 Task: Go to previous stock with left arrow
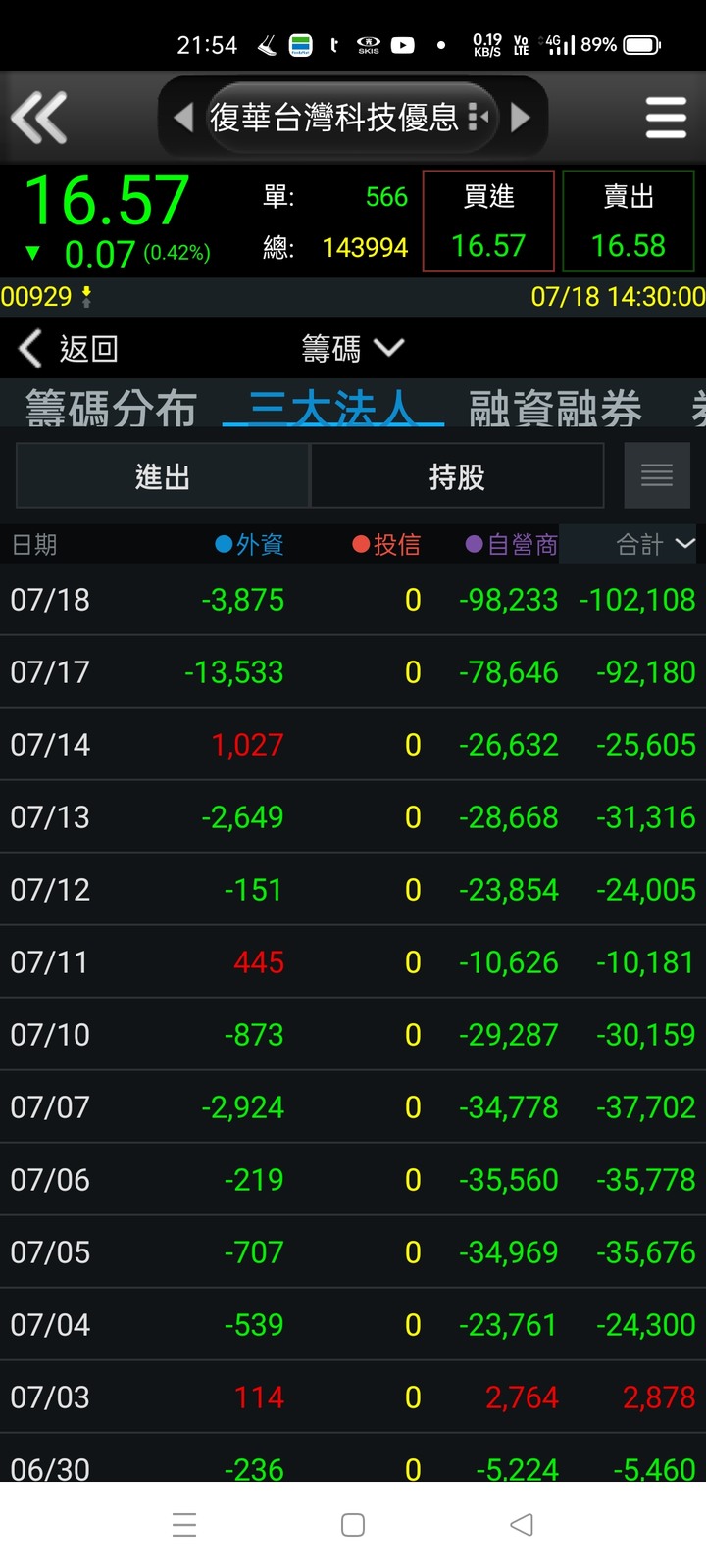(182, 118)
